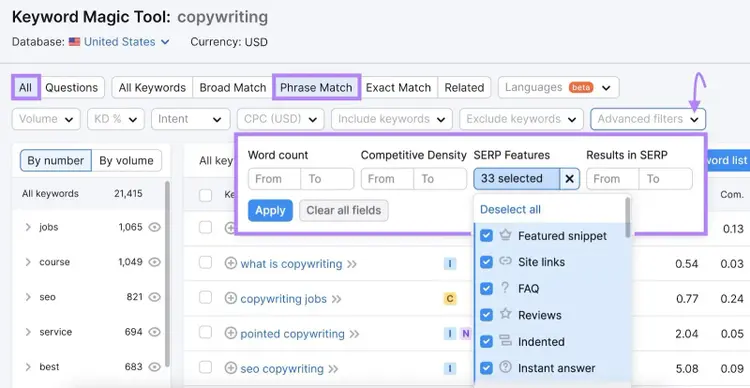The height and width of the screenshot is (388, 750).
Task: Click the Featured snippet crown icon
Action: (506, 235)
